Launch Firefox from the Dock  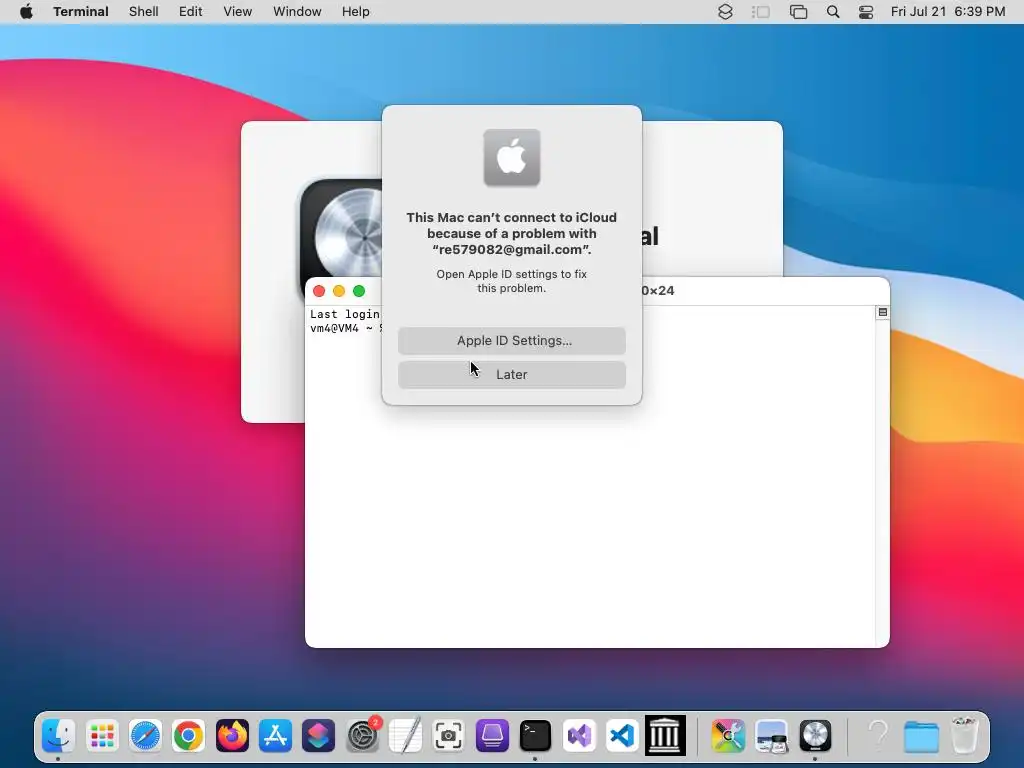232,736
